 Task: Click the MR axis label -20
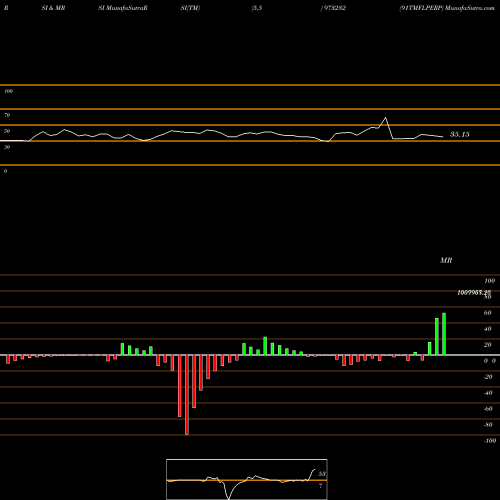tap(488, 377)
